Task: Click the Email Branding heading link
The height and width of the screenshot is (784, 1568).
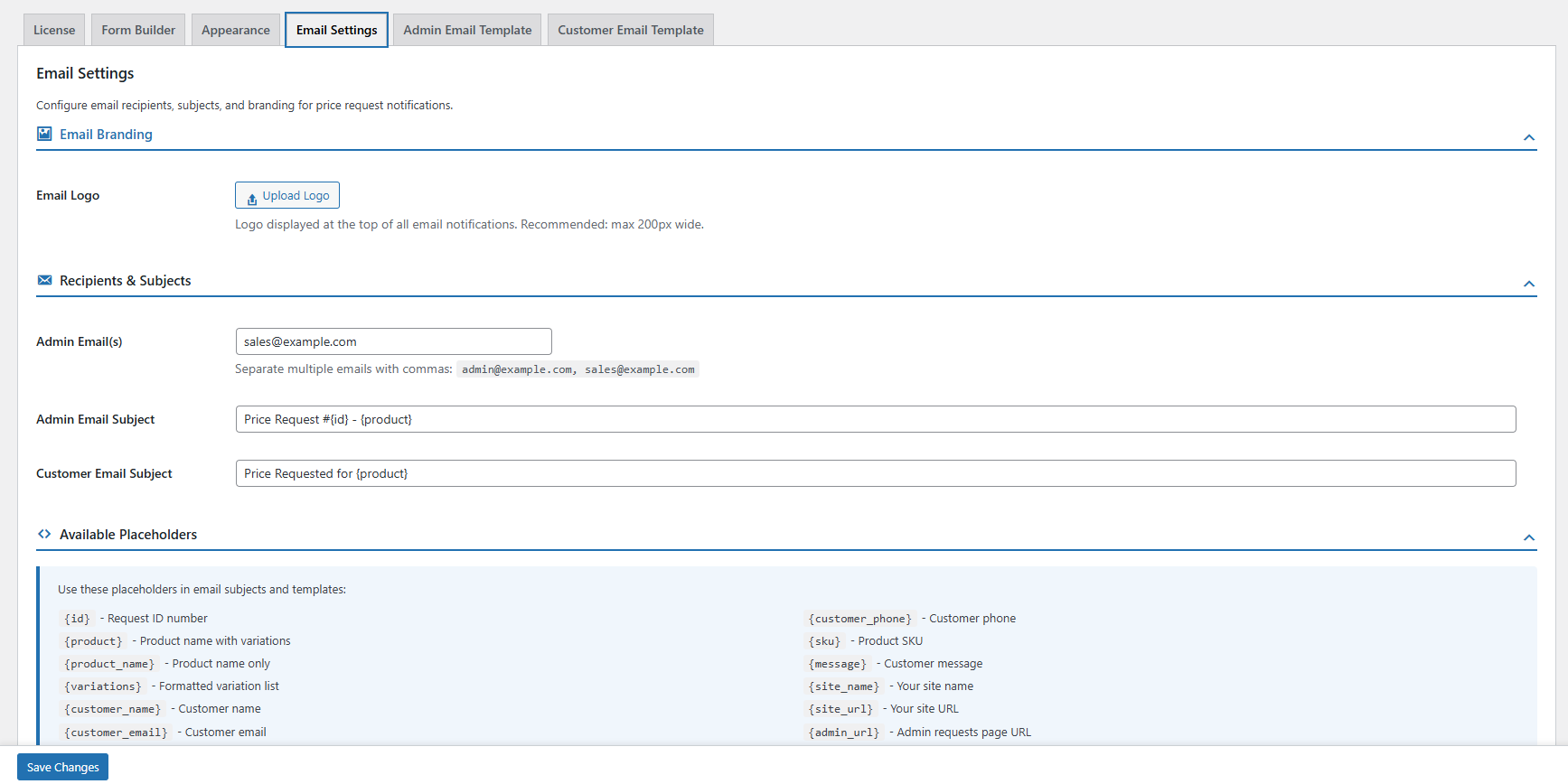Action: (106, 134)
